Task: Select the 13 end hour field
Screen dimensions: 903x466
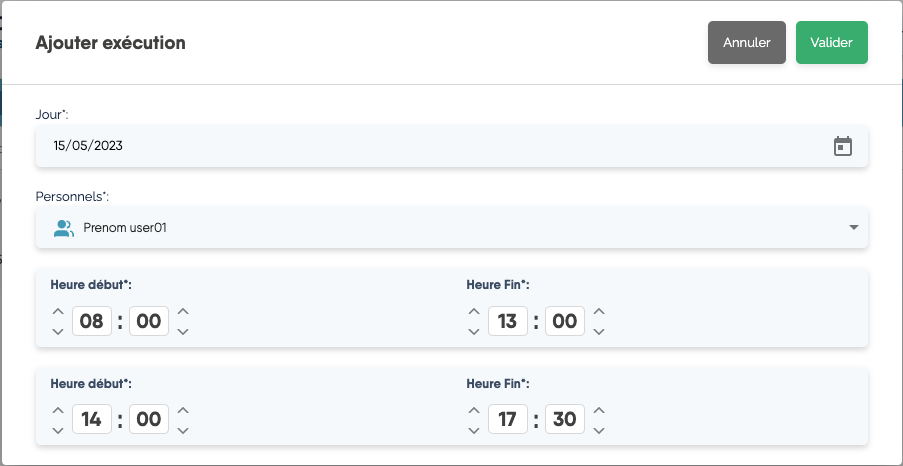Action: click(507, 322)
